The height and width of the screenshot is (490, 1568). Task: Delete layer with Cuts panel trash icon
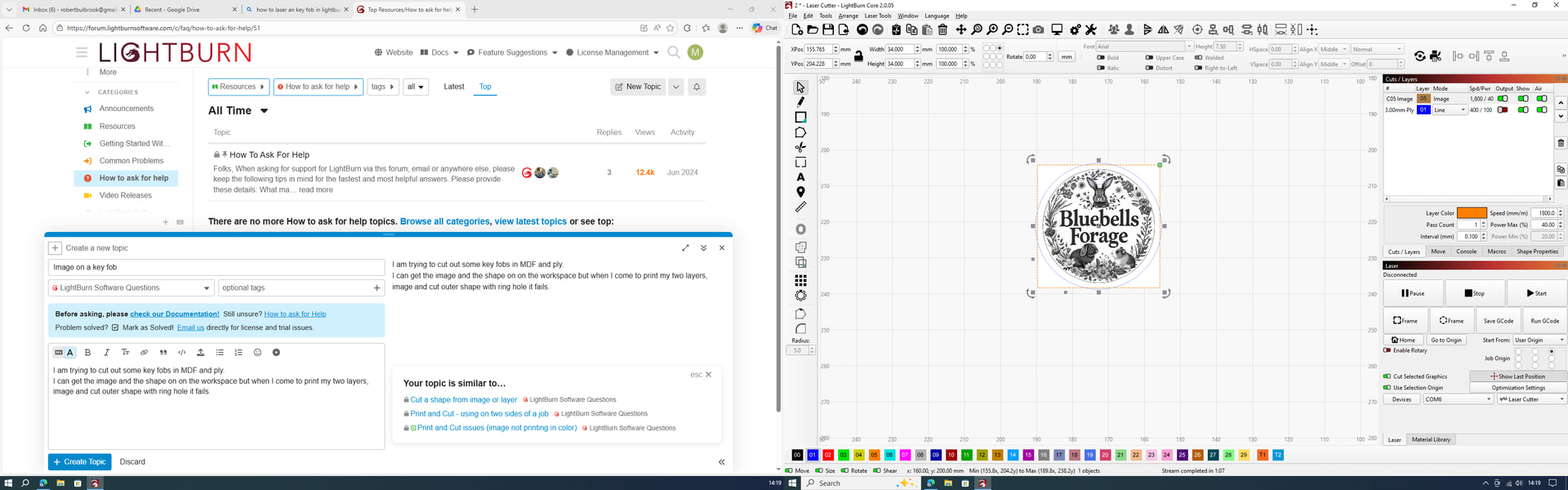(1561, 143)
